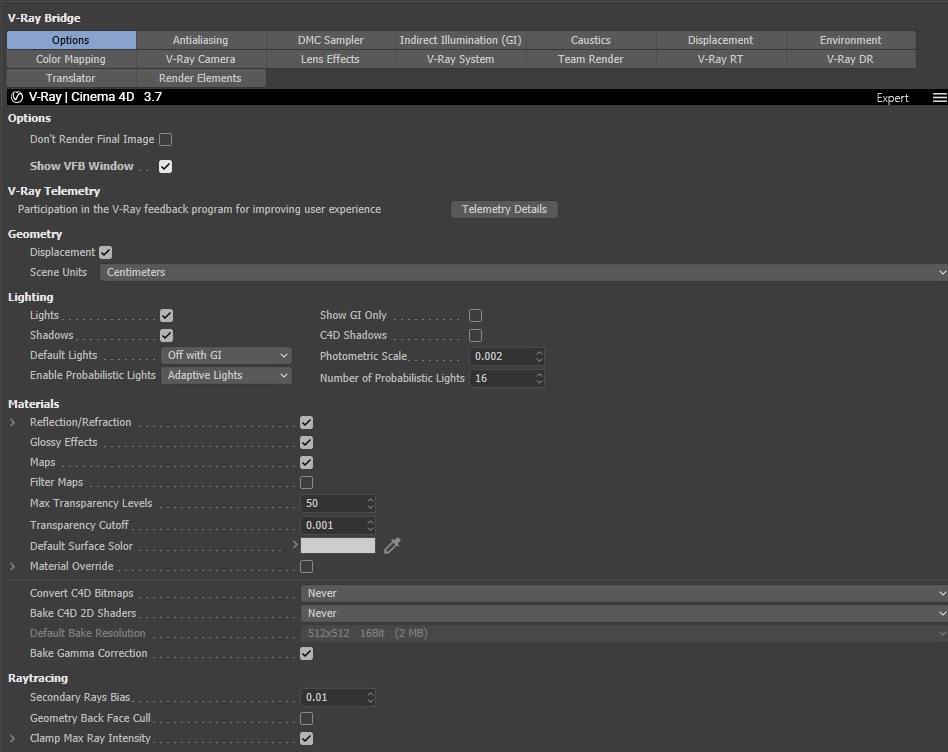Screen dimensions: 948x752
Task: Toggle the Displacement checkbox under Geometry
Action: coord(106,252)
